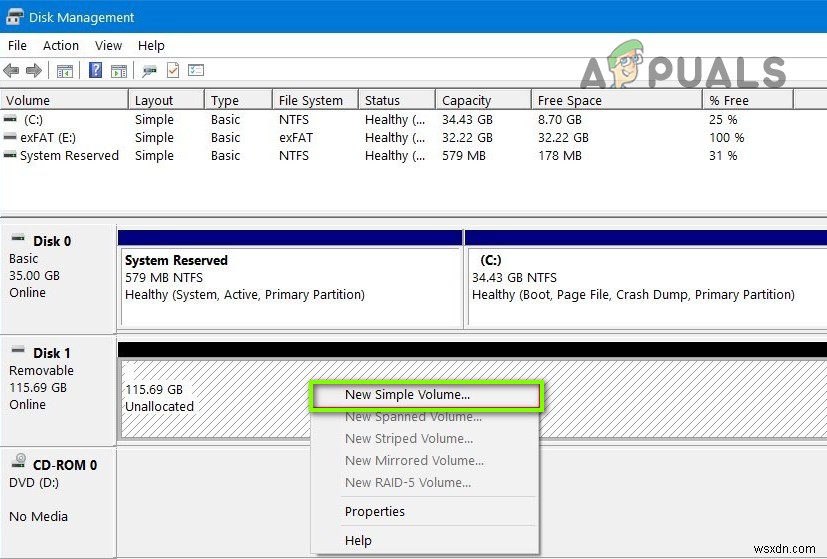
Task: Click the 34.43 GB capacity cell
Action: 467,120
